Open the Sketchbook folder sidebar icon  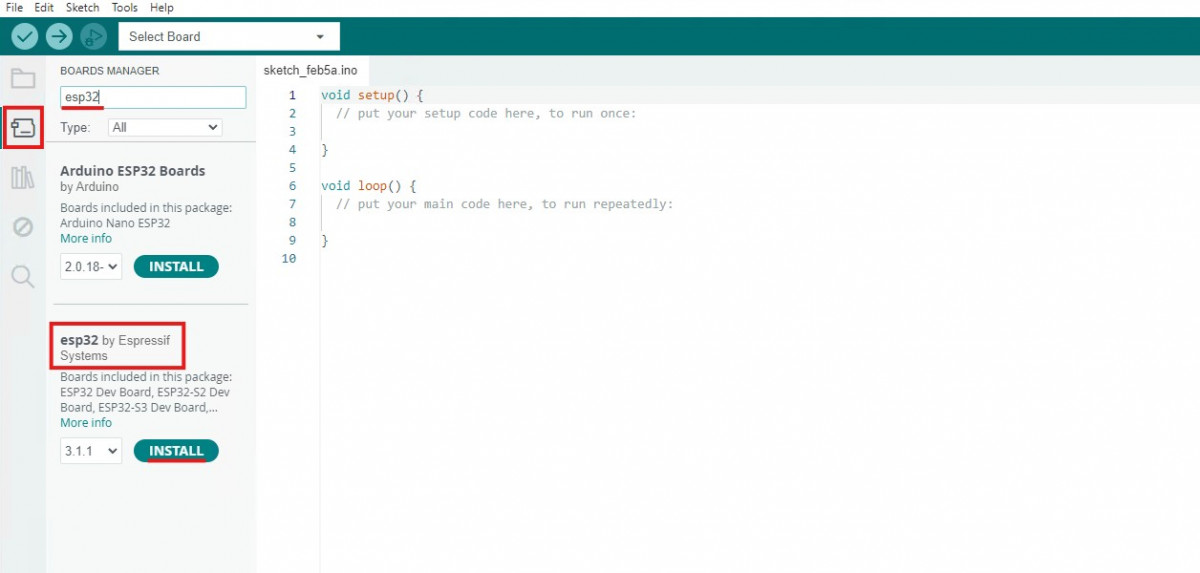[x=22, y=79]
